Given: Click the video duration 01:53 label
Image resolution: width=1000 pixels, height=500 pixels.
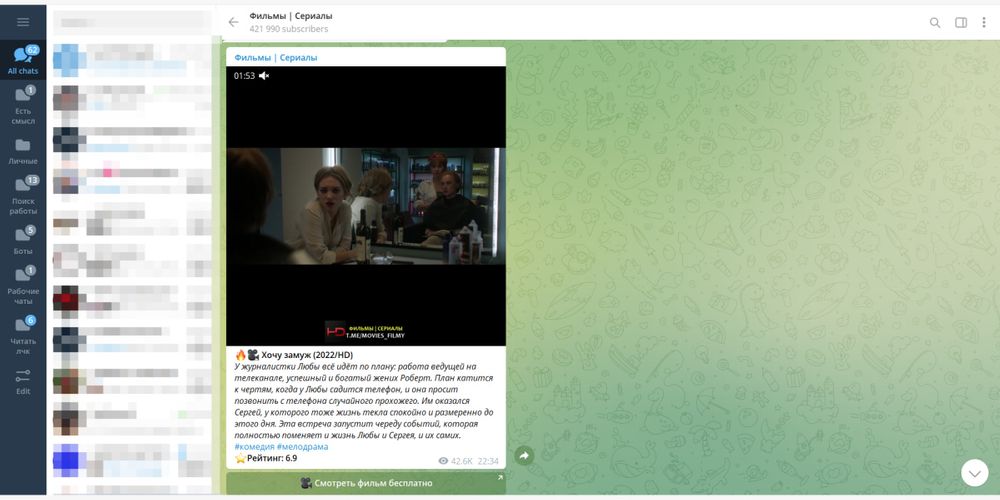Looking at the screenshot, I should click(244, 76).
